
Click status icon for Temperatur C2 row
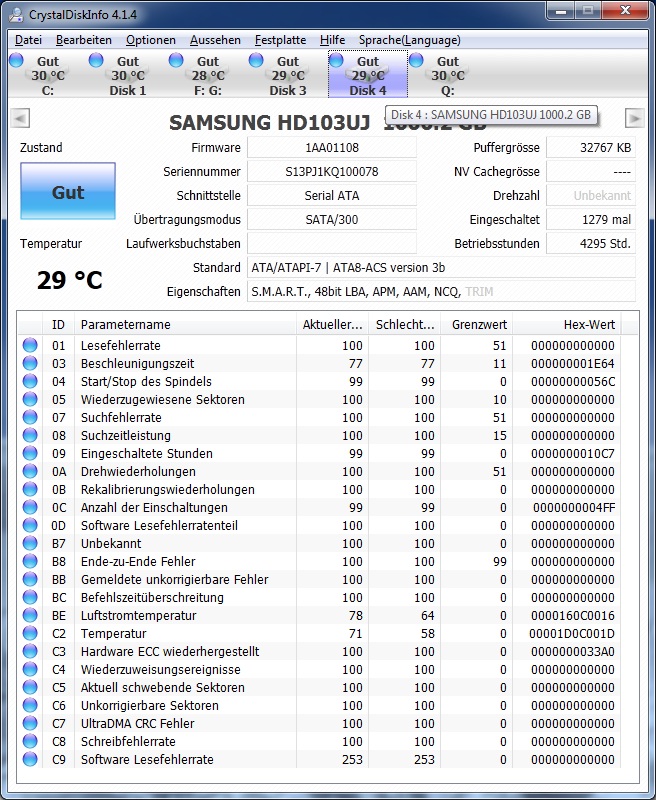[x=30, y=633]
